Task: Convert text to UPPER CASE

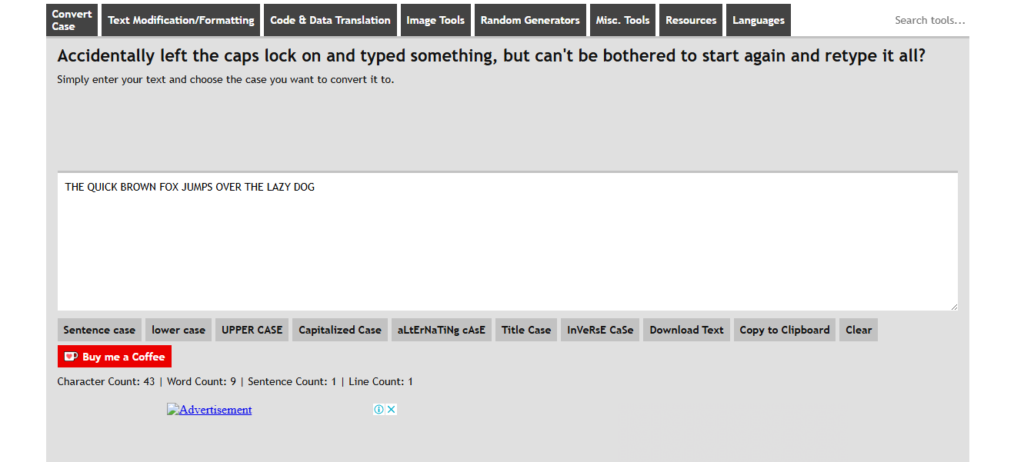Action: (x=252, y=330)
